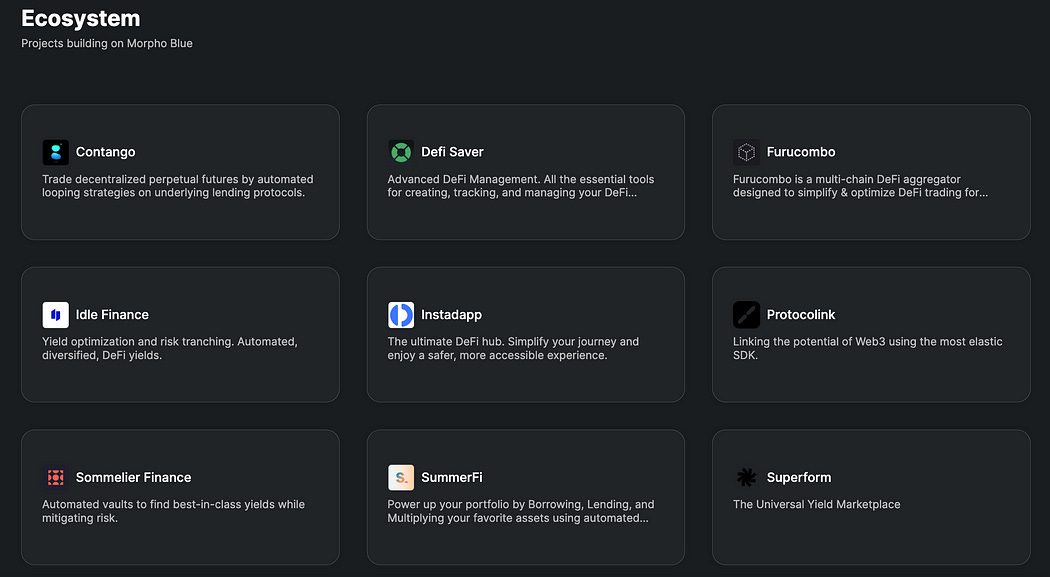Select the 'Yield optimization and risk tranching' description
The height and width of the screenshot is (577, 1050).
(169, 348)
